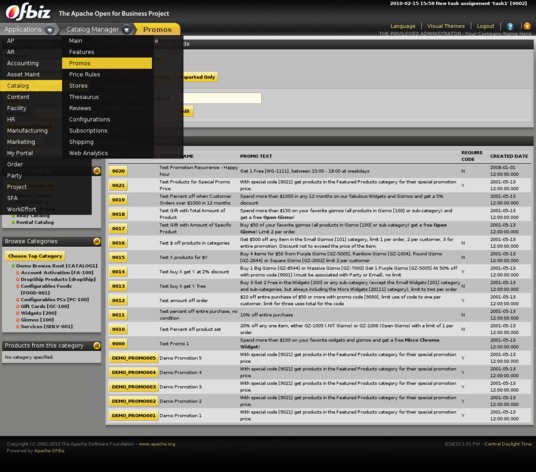Click the Ofbiz logo
536x472 pixels.
click(x=28, y=12)
